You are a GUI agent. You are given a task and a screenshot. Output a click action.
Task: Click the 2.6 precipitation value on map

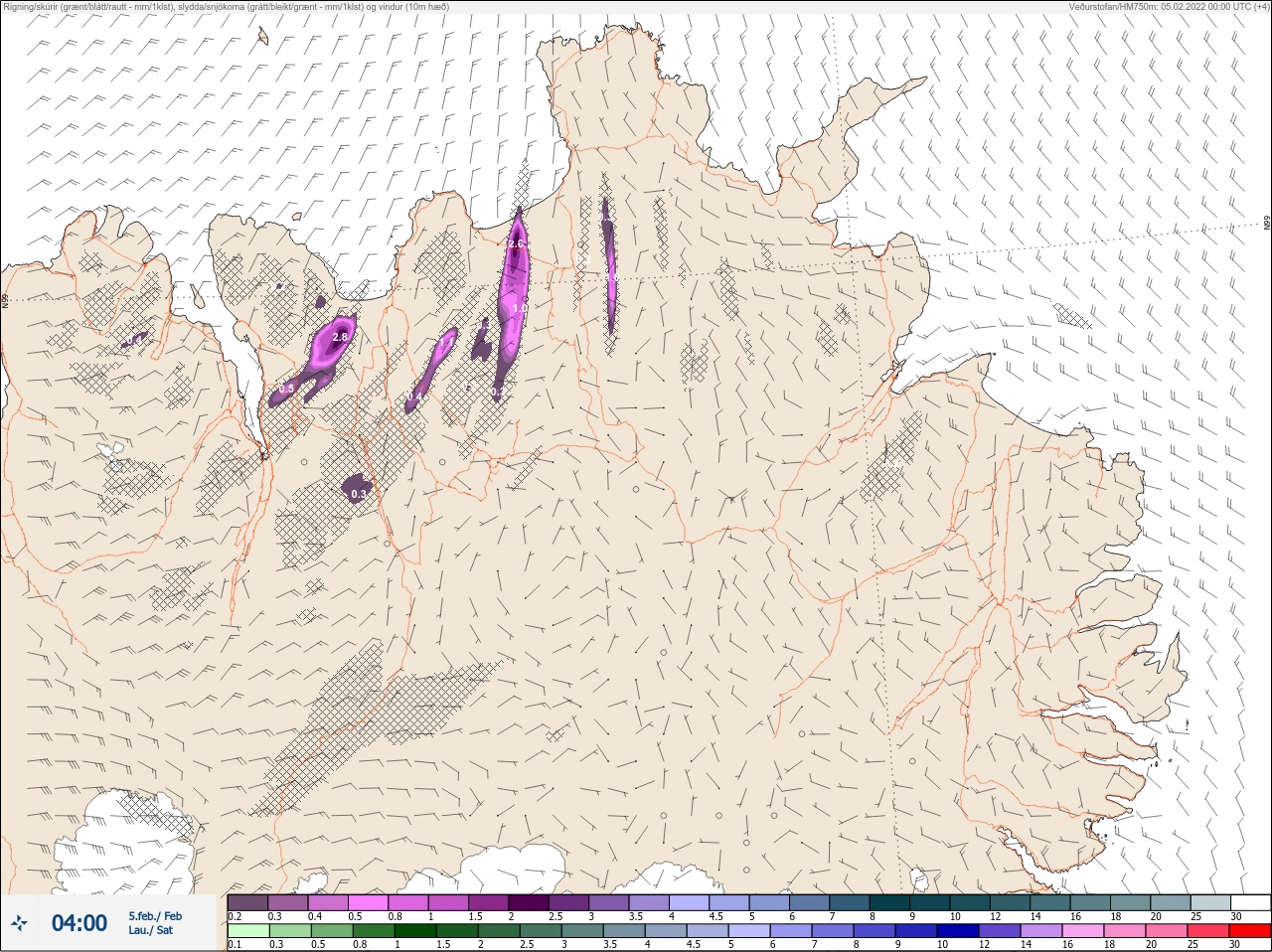coord(516,243)
